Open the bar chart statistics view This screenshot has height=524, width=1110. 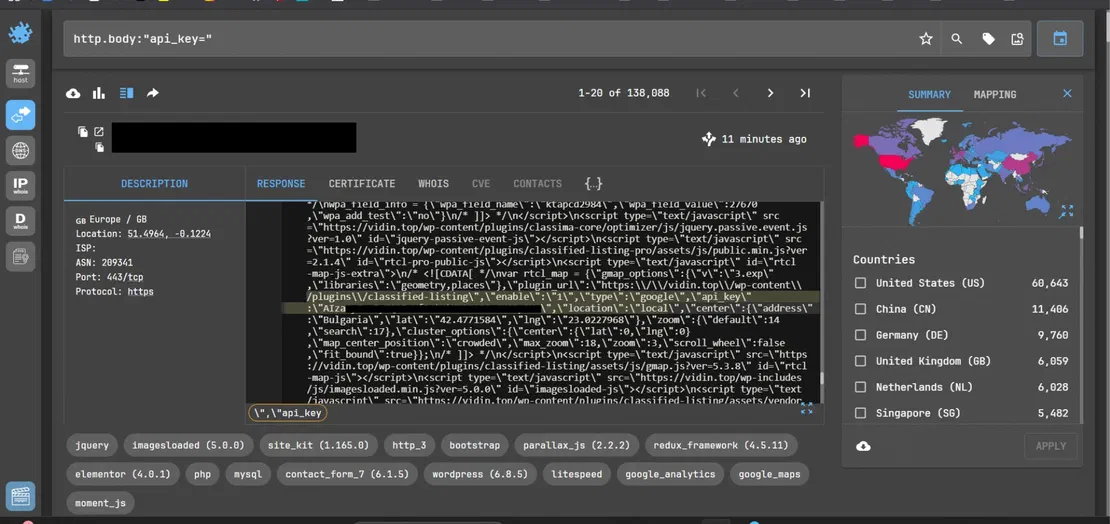click(x=99, y=93)
